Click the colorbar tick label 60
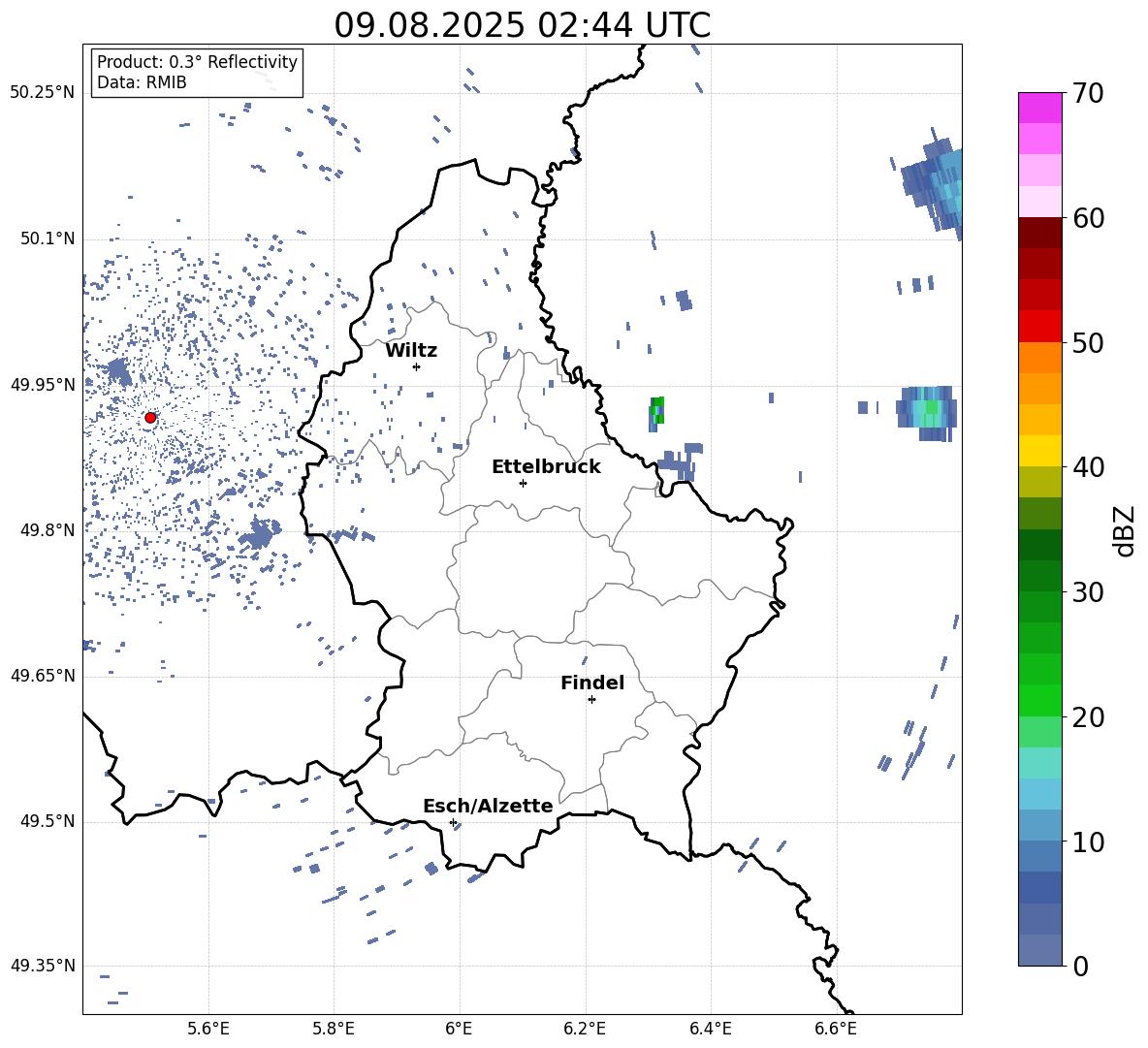Image resolution: width=1148 pixels, height=1048 pixels. tap(1088, 219)
